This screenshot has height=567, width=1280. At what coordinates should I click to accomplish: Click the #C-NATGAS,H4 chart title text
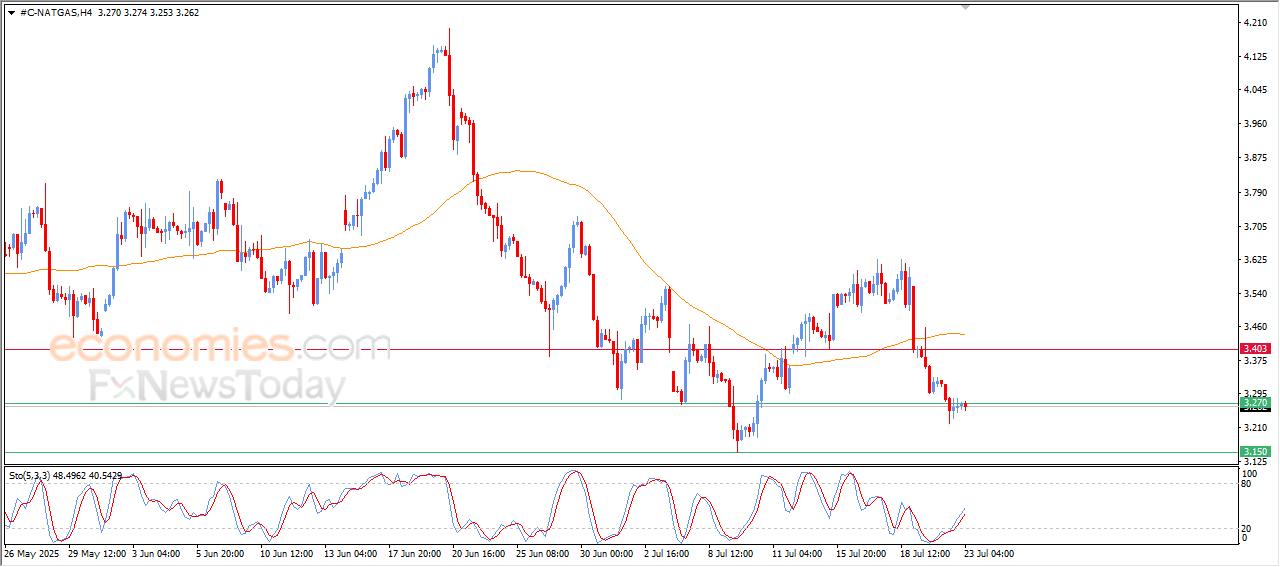coord(56,13)
